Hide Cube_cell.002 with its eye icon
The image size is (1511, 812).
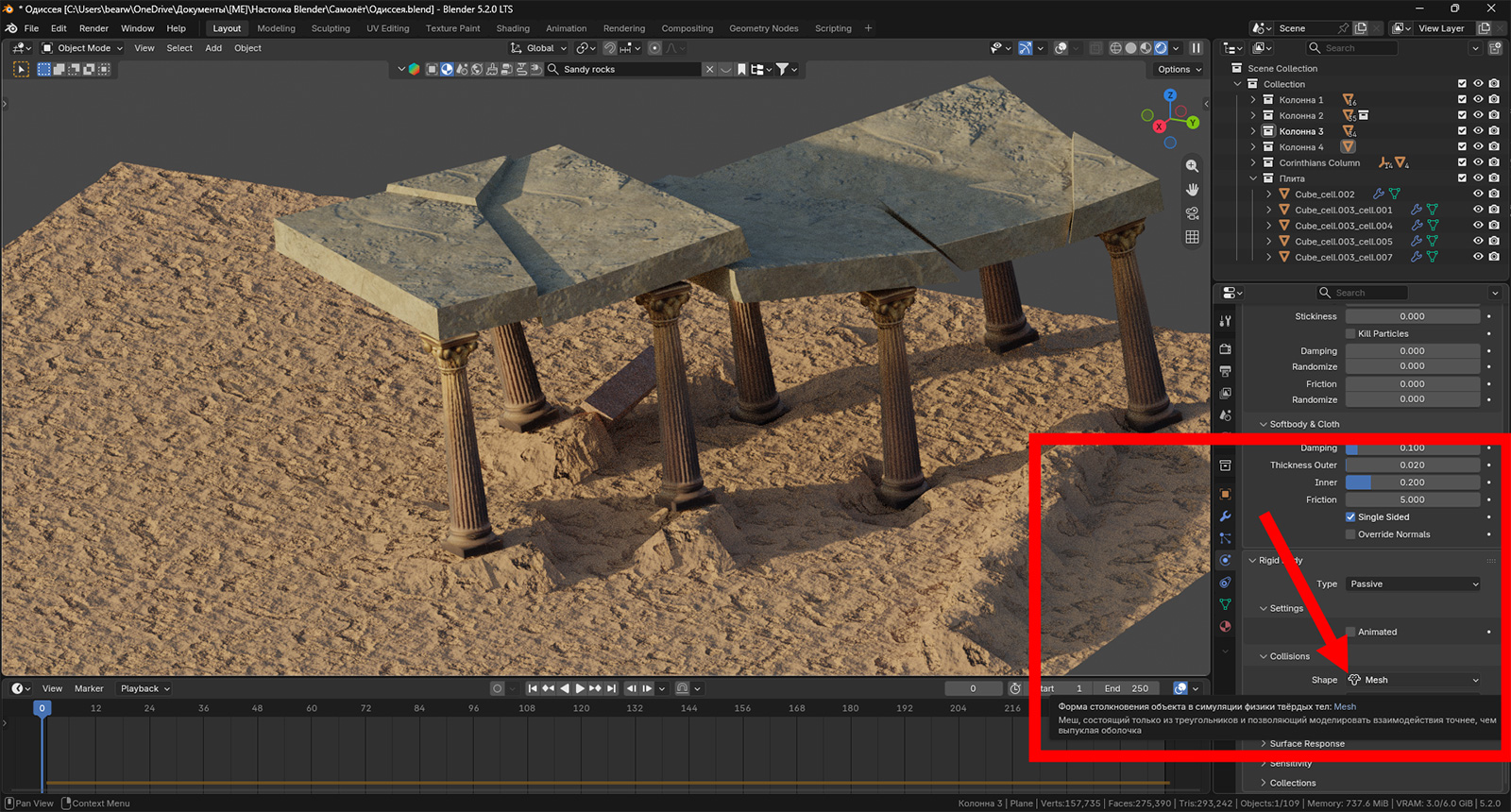pyautogui.click(x=1478, y=194)
